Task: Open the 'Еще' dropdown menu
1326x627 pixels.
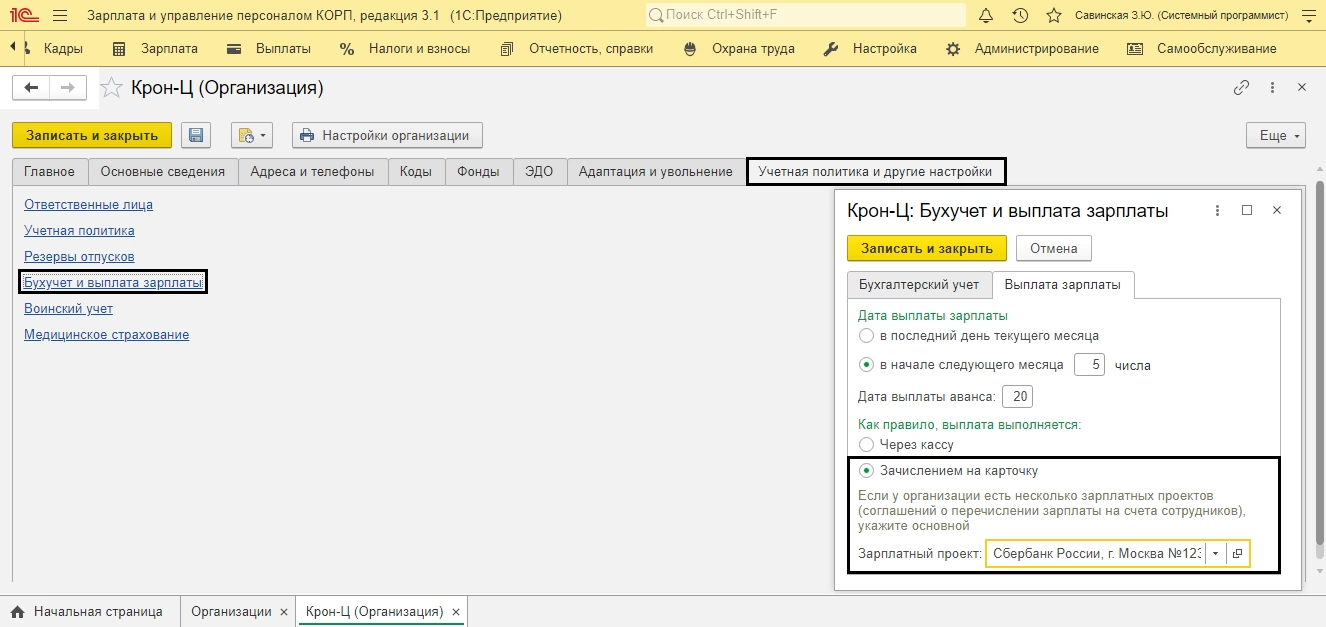Action: [x=1276, y=135]
